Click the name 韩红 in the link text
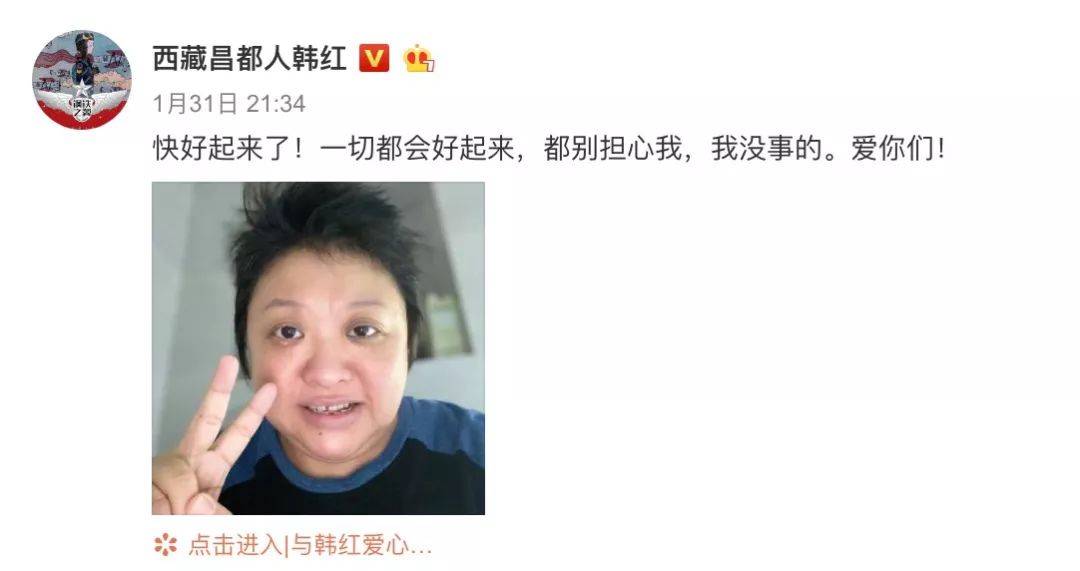Viewport: 1080px width, 571px height. coord(338,545)
